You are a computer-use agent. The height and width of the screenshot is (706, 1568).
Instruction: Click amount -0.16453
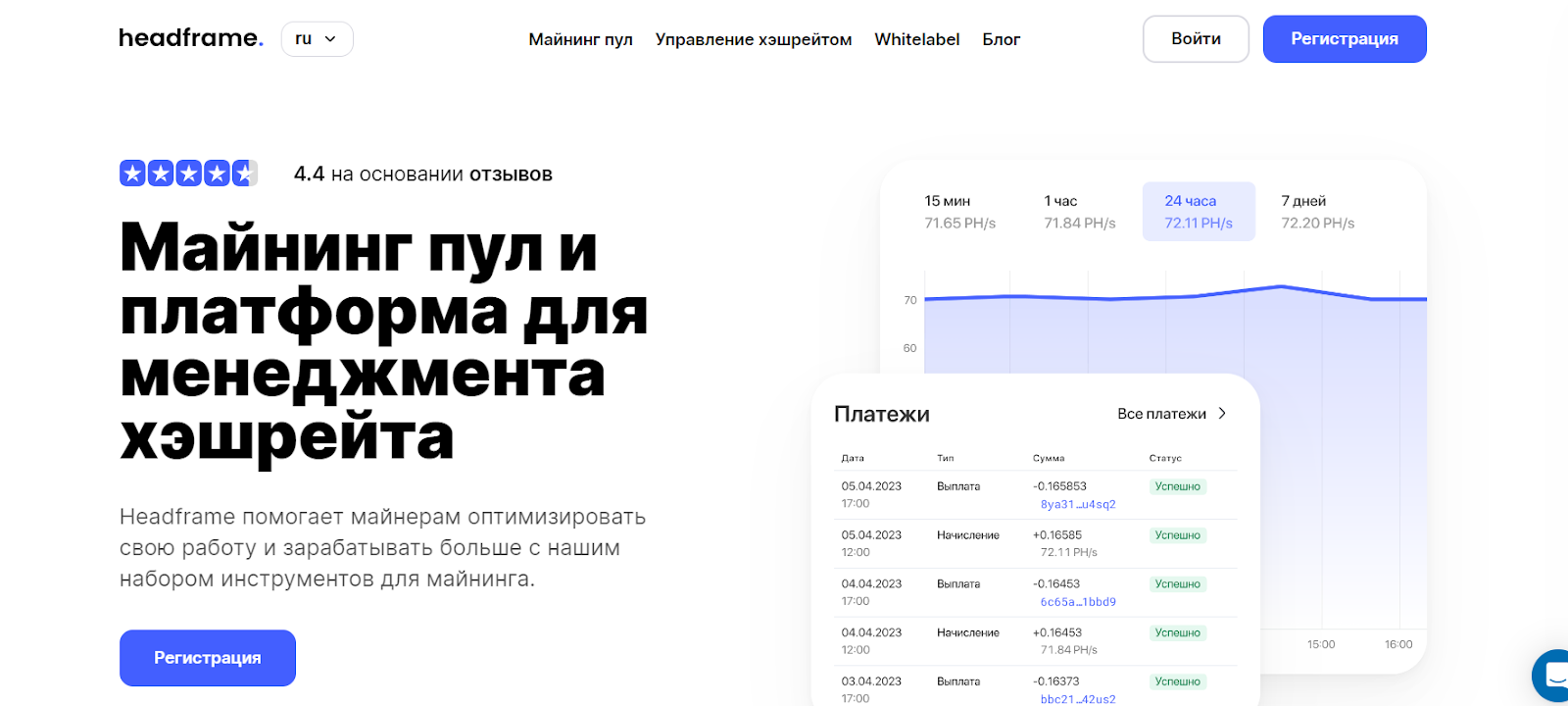1055,583
